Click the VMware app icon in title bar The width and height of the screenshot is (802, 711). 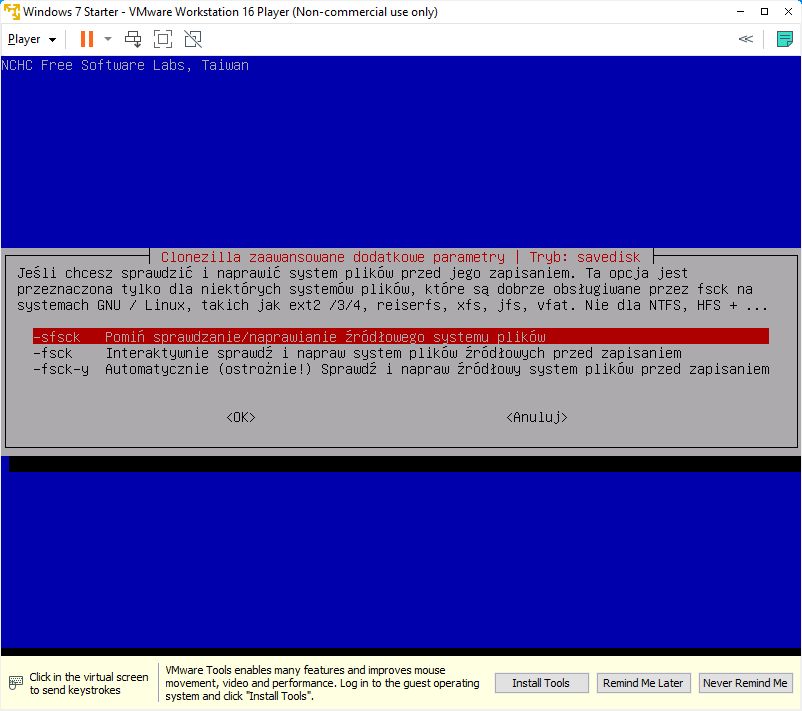tap(11, 12)
